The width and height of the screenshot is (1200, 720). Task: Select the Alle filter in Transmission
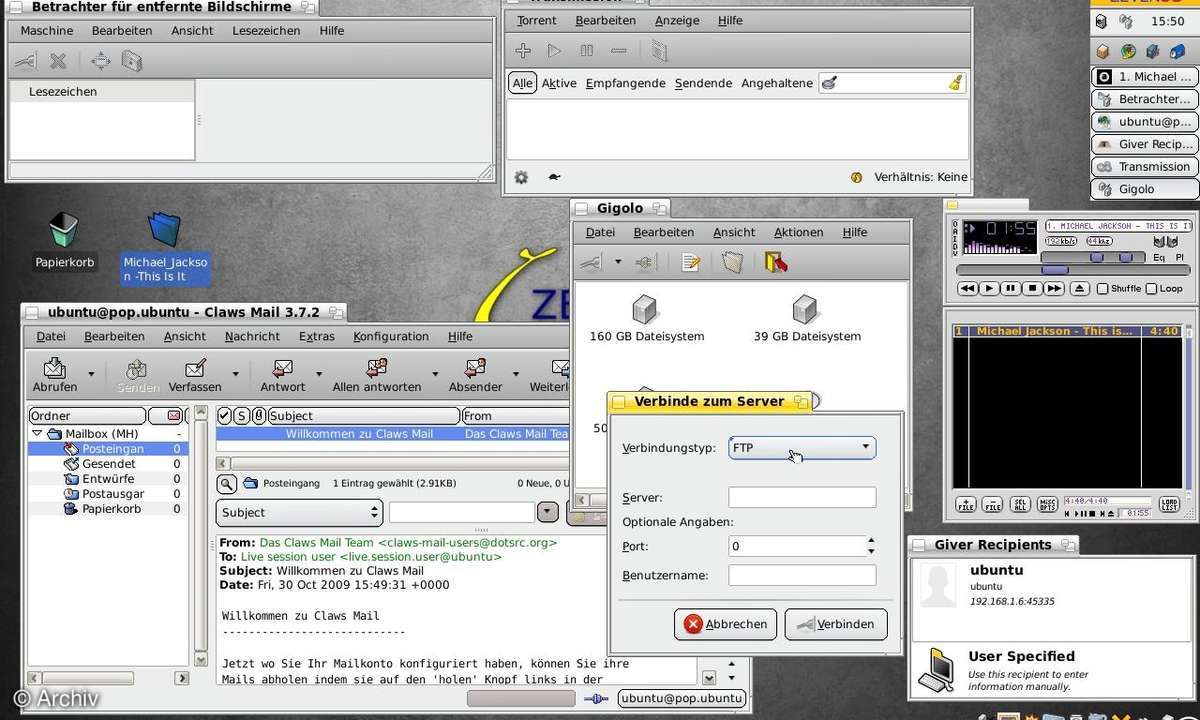522,83
